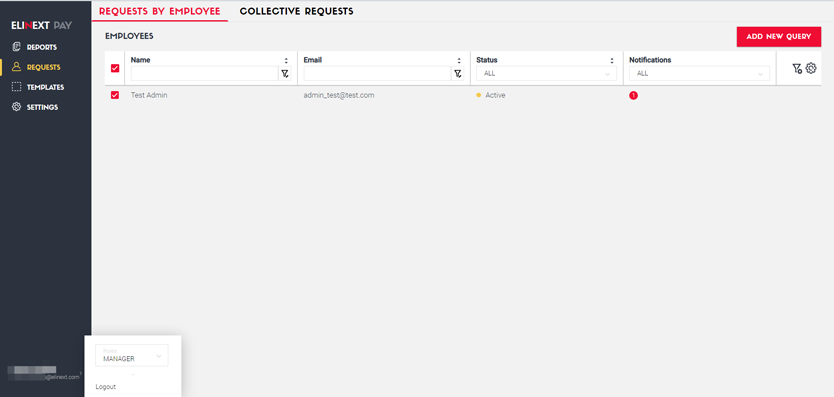Switch to Collective Requests tab
Viewport: 834px width, 397px height.
[x=296, y=11]
